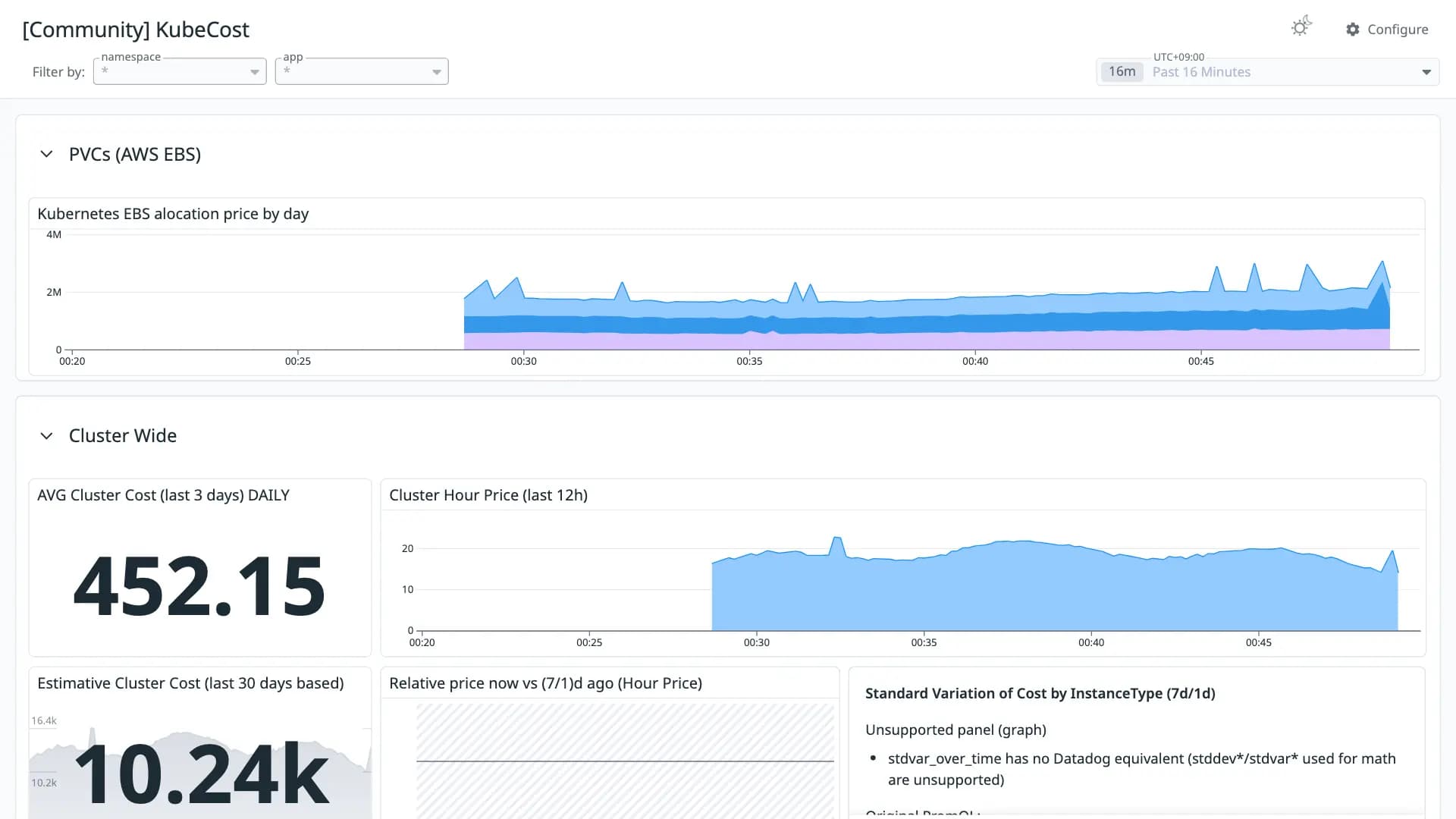Click the AVG Cluster Cost DAILY panel title
Image resolution: width=1456 pixels, height=819 pixels.
(x=164, y=495)
